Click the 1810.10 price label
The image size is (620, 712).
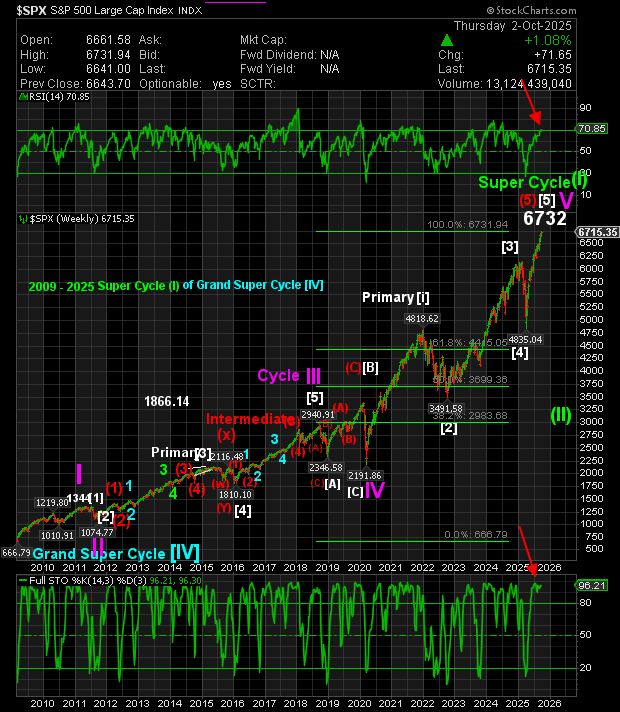pyautogui.click(x=235, y=494)
